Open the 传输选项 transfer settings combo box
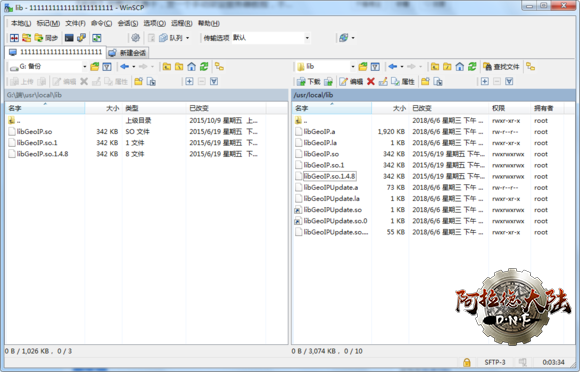580x372 pixels. [x=271, y=38]
